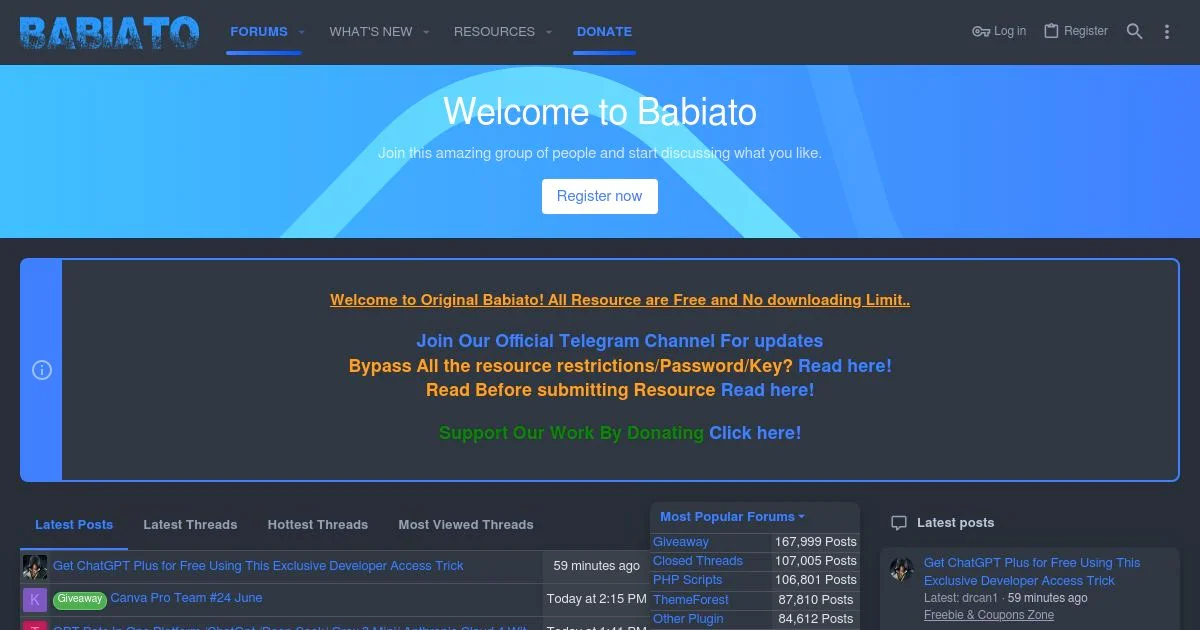This screenshot has height=630, width=1200.
Task: Click the 107,005 Posts count
Action: coord(816,561)
